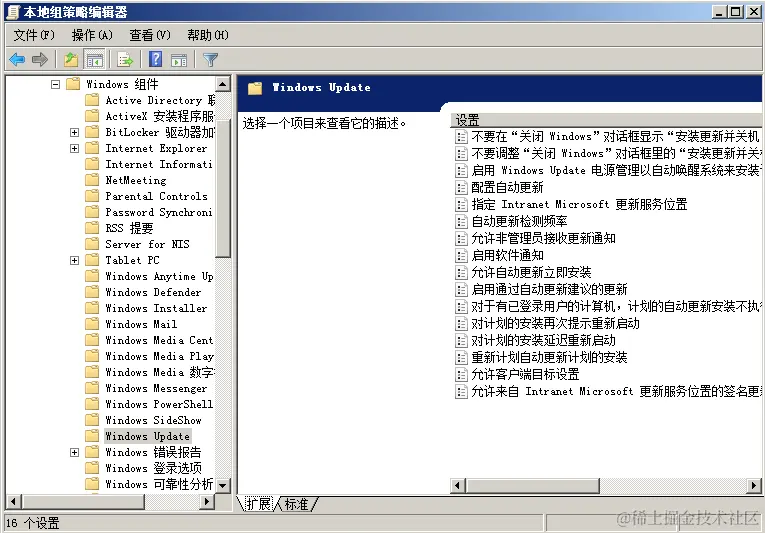Click the folder icon of Windows Mail
765x533 pixels.
pyautogui.click(x=92, y=324)
